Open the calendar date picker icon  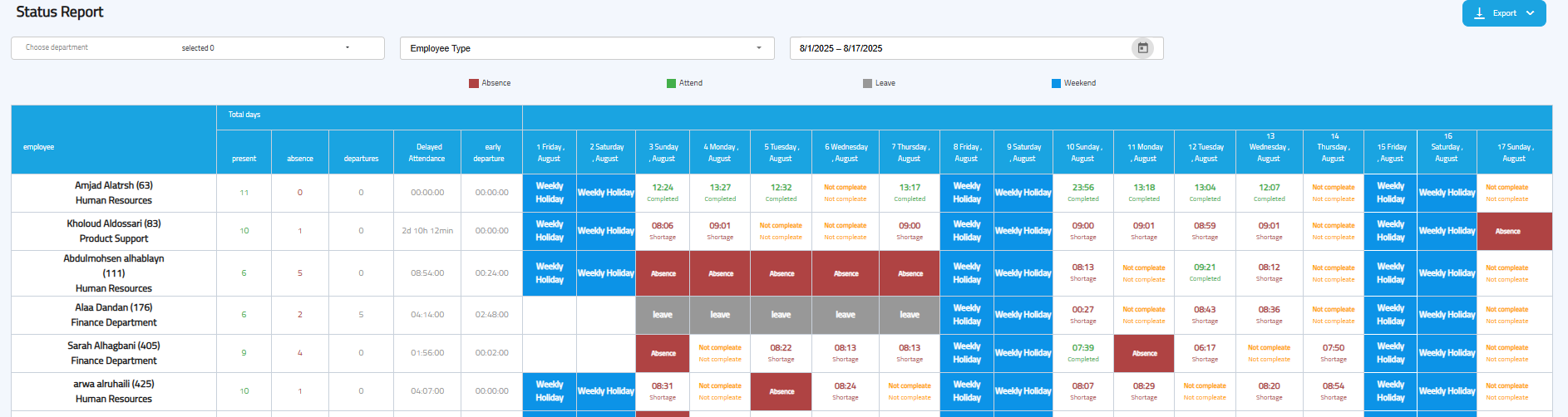pyautogui.click(x=1142, y=48)
